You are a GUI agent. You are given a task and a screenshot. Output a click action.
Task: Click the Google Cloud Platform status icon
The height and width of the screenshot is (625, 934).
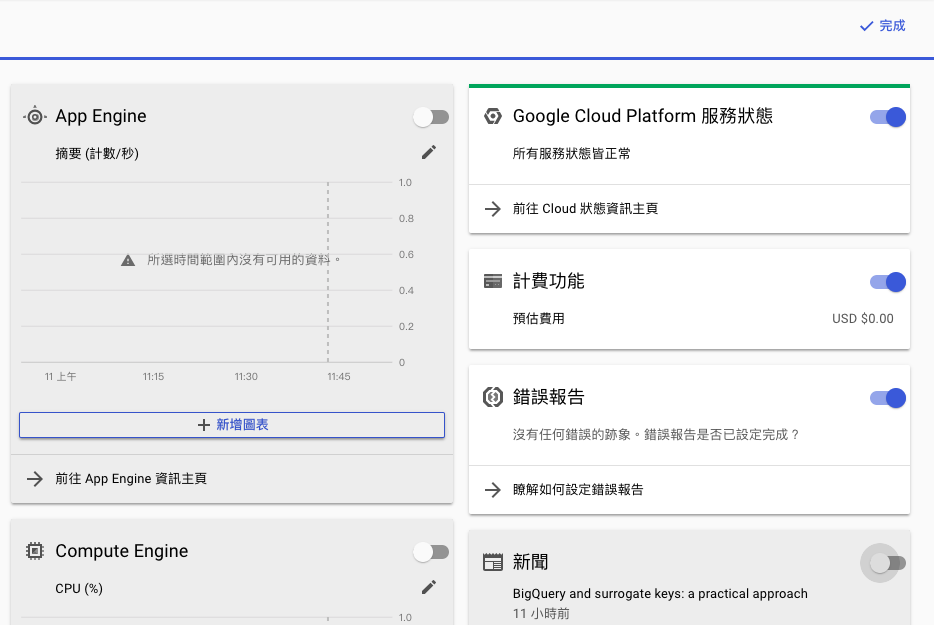[x=492, y=116]
